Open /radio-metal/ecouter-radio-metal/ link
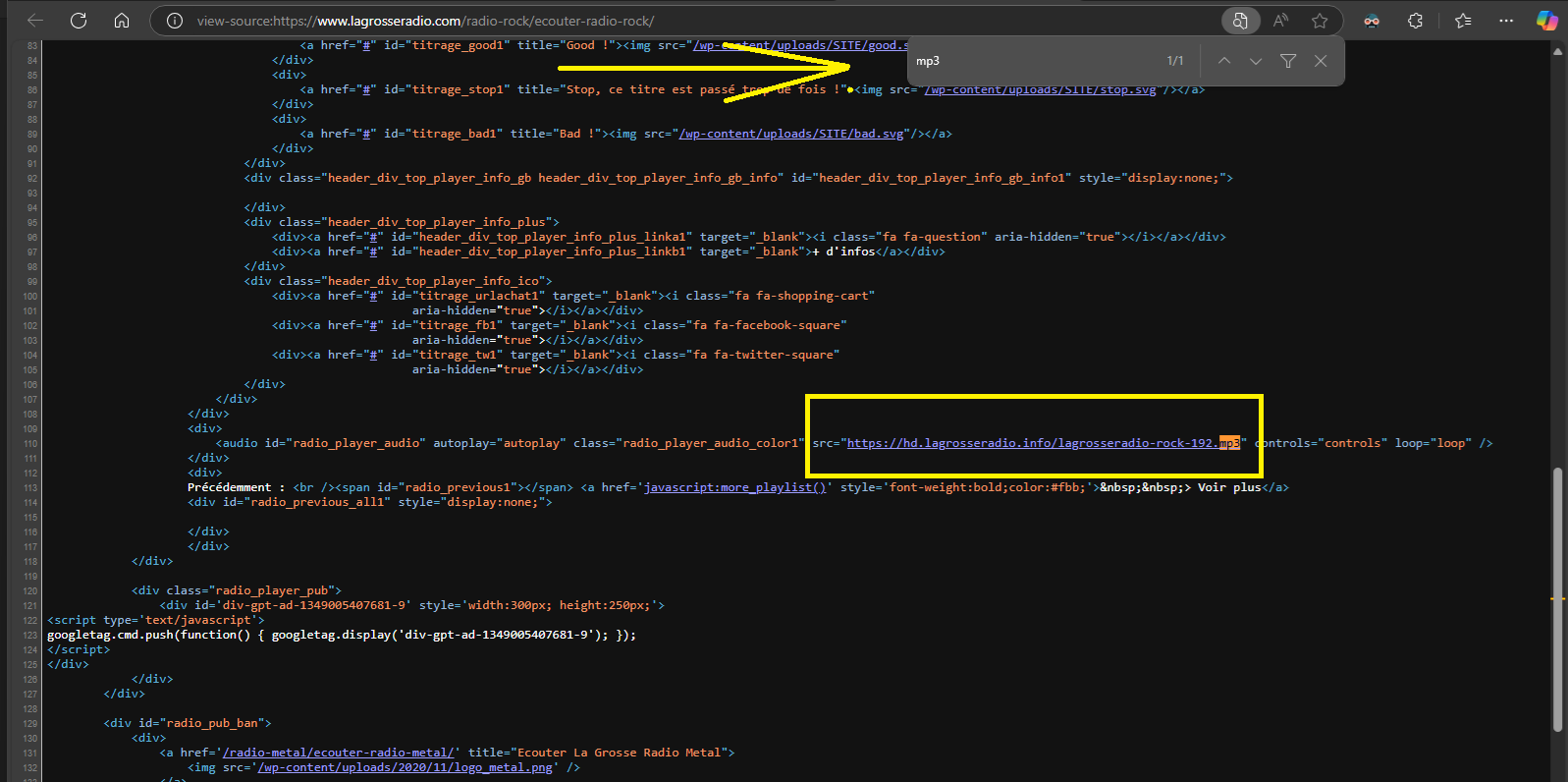Screen dimensions: 1568x782 coord(341,753)
